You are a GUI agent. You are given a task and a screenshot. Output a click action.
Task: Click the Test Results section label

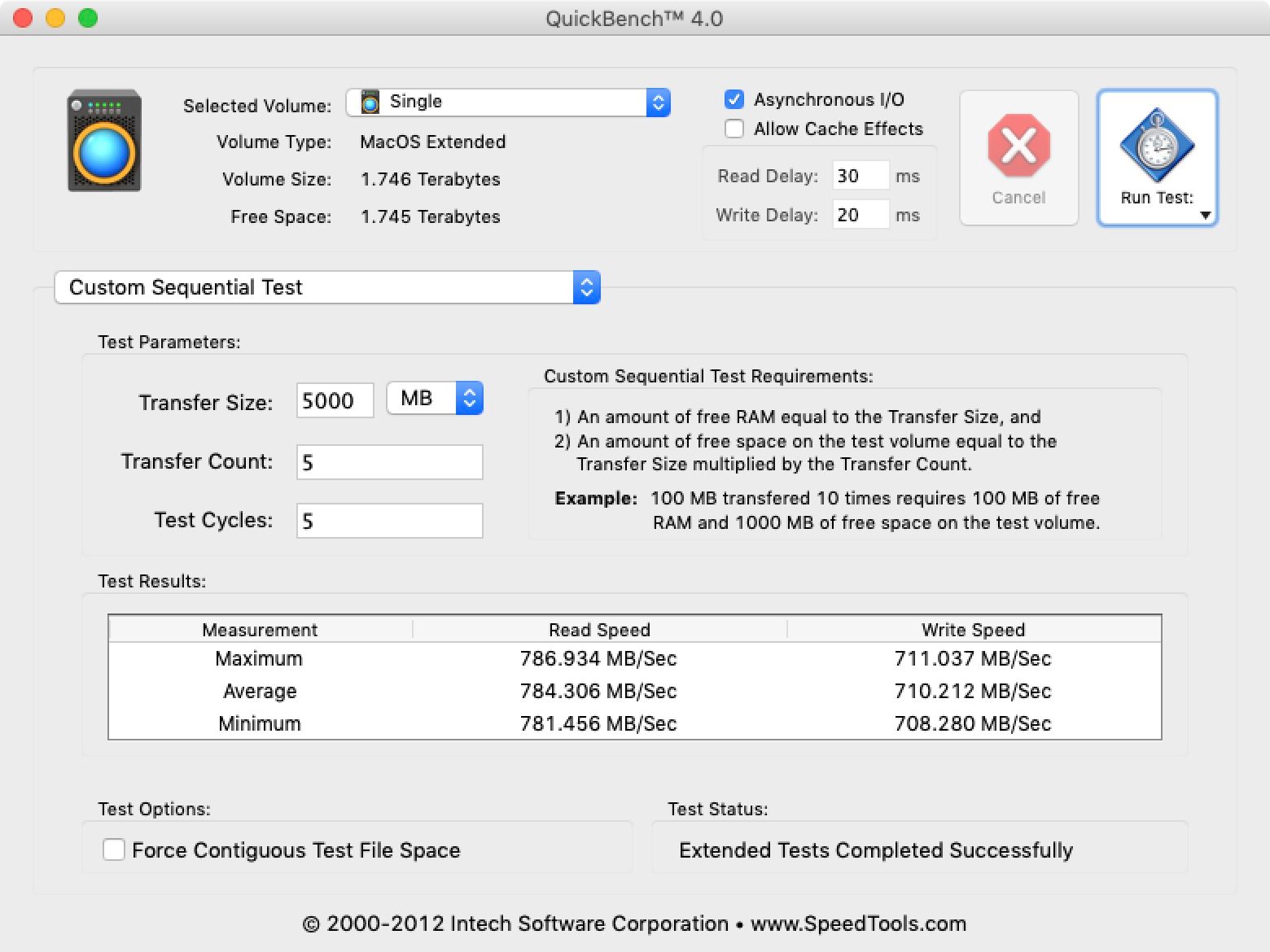click(152, 581)
